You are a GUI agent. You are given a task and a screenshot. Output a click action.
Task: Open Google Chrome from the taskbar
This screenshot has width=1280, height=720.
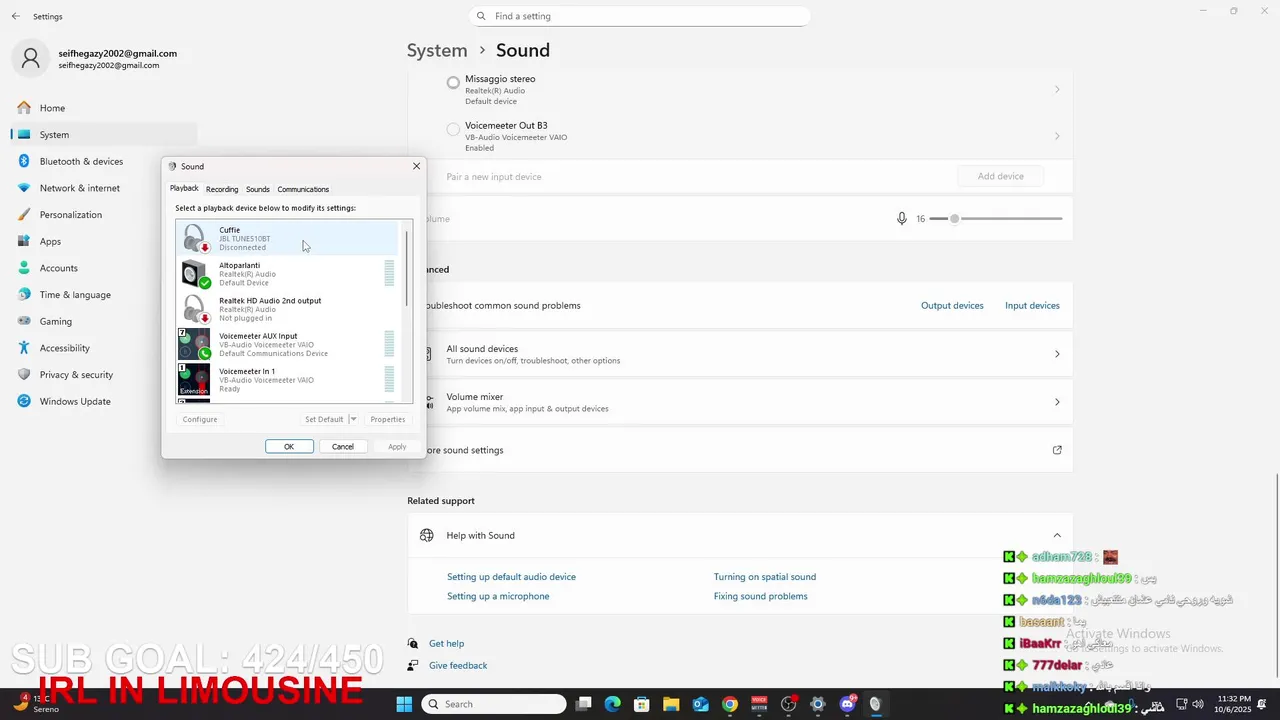[x=730, y=704]
